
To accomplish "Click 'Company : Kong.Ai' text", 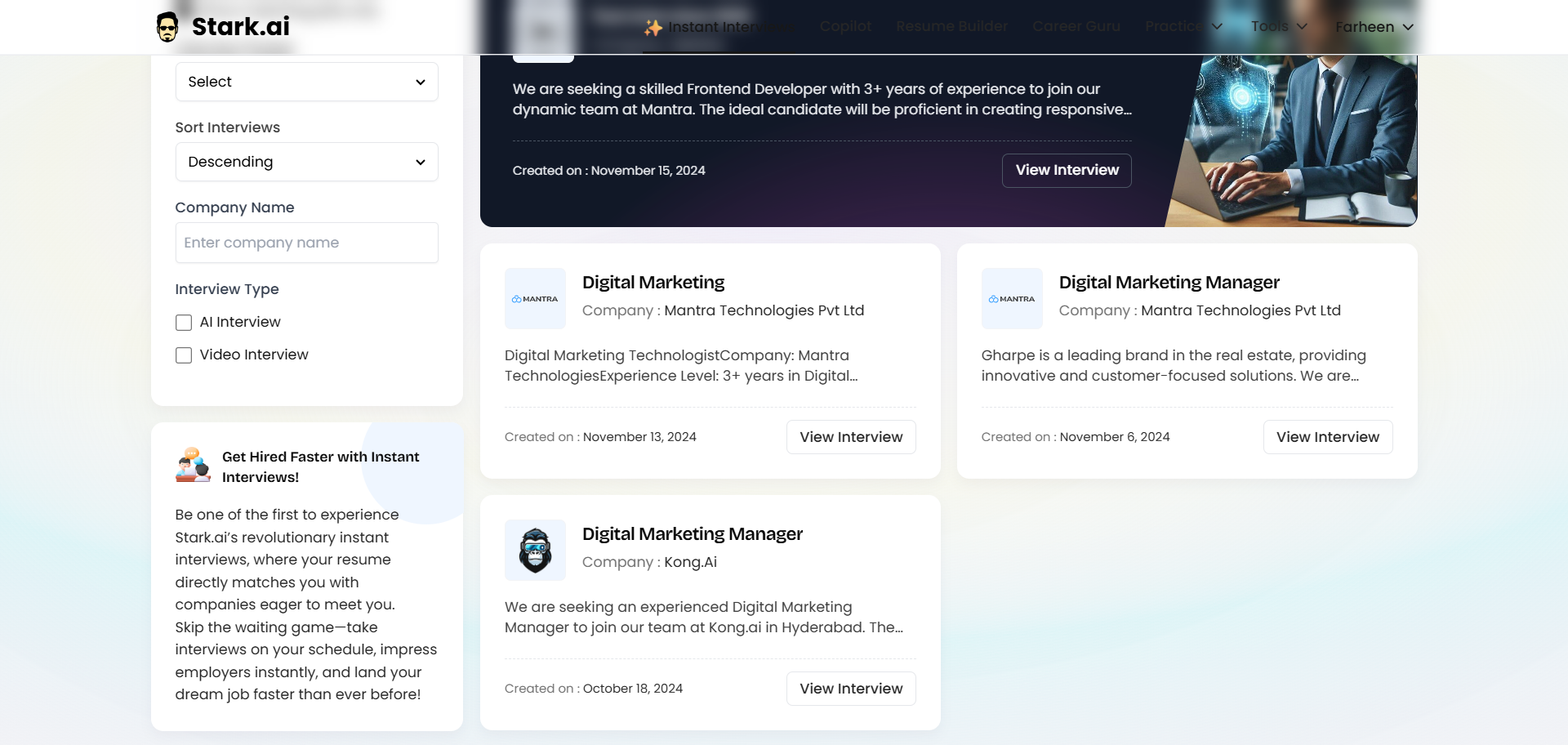I will 649,562.
